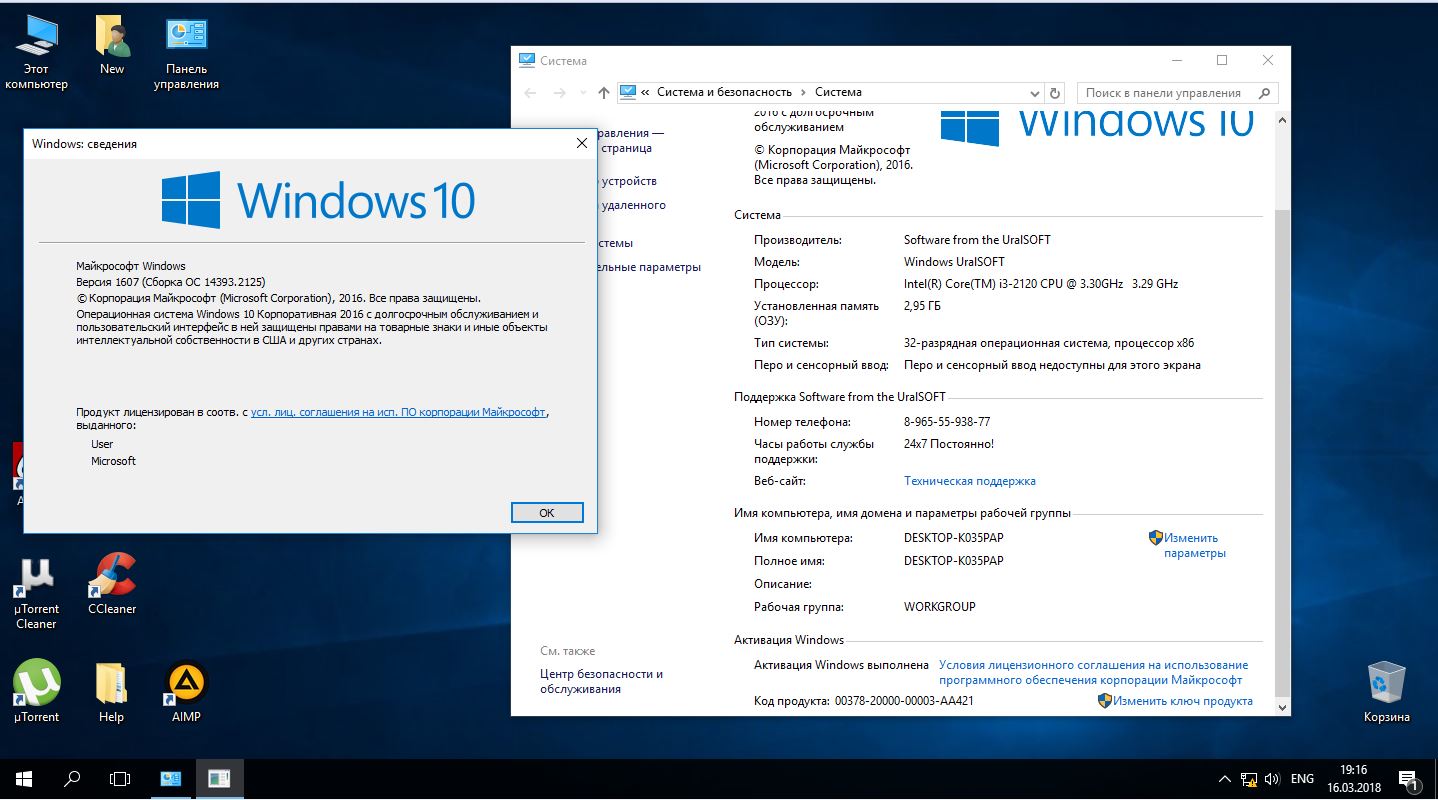1438x800 pixels.
Task: Click the Control Panel icon in address bar
Action: tap(628, 92)
